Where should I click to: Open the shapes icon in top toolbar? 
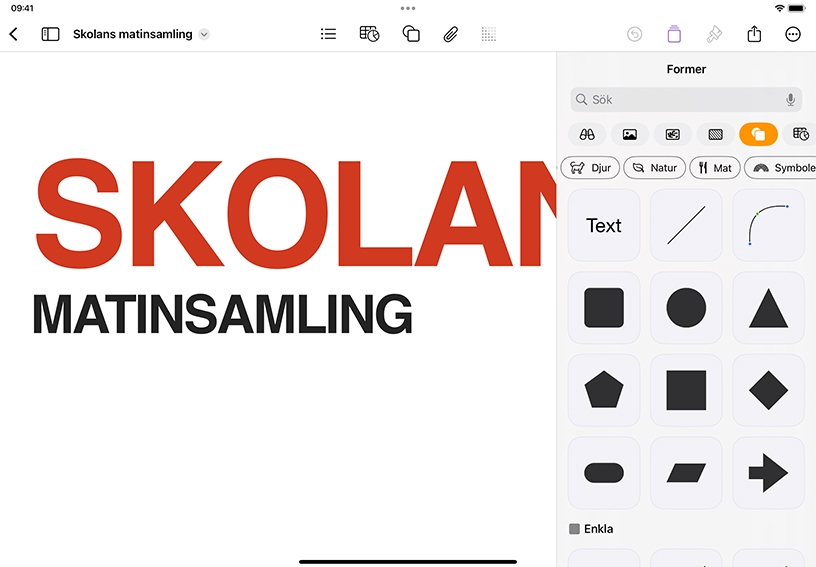pos(411,34)
